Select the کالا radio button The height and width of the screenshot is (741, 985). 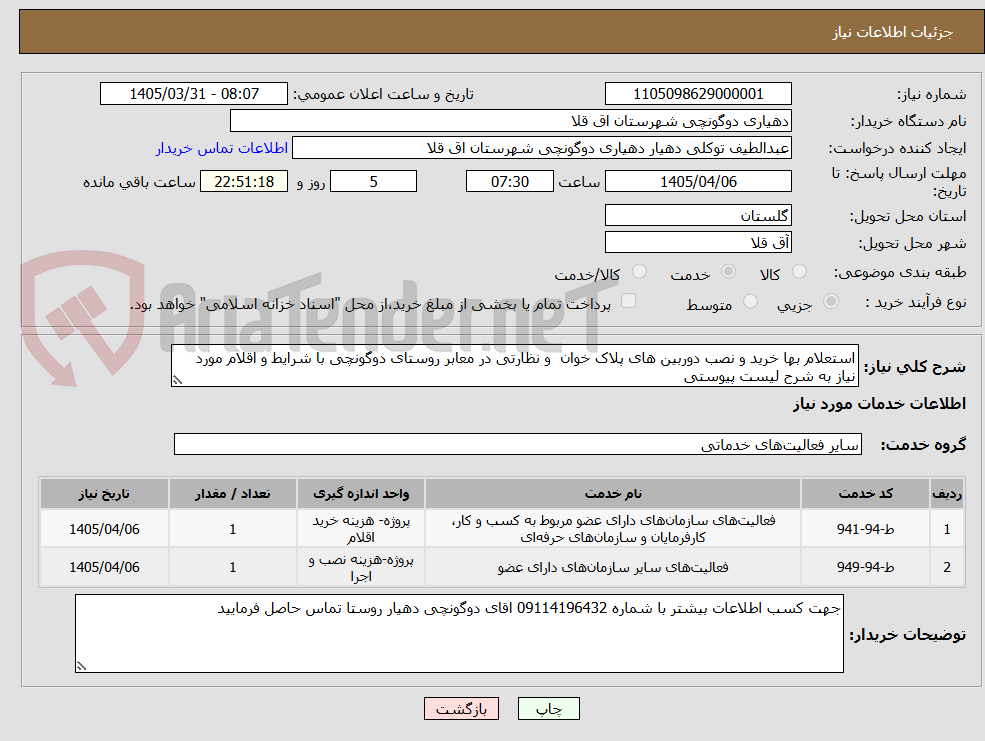tap(799, 271)
